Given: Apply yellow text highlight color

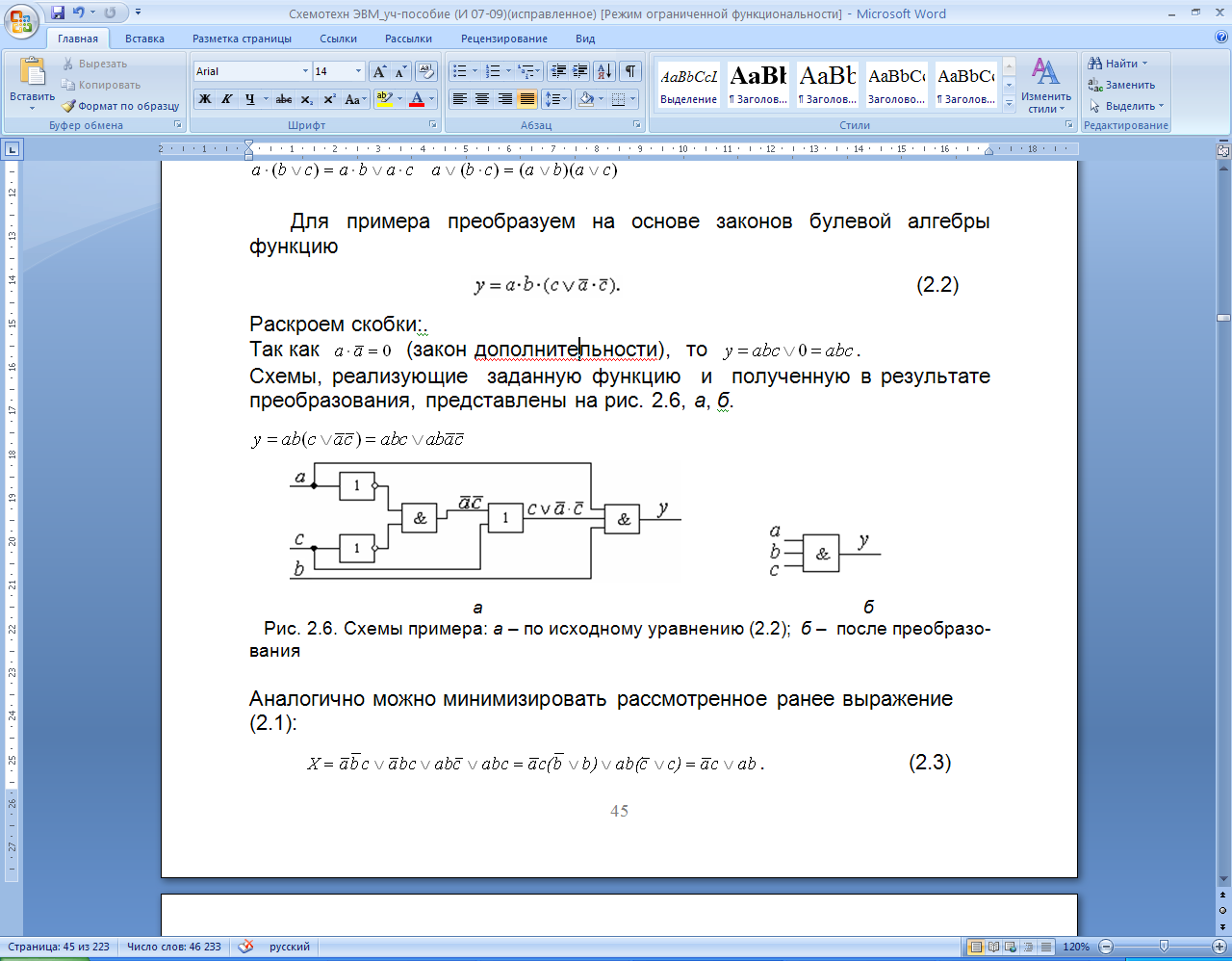Looking at the screenshot, I should point(384,99).
